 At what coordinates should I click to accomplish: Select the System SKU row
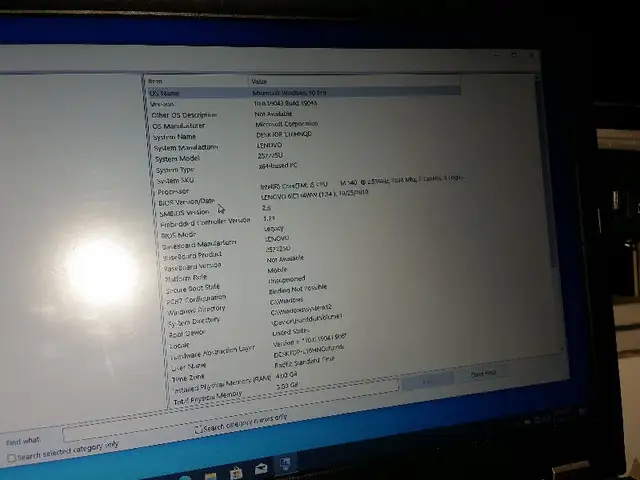point(176,180)
